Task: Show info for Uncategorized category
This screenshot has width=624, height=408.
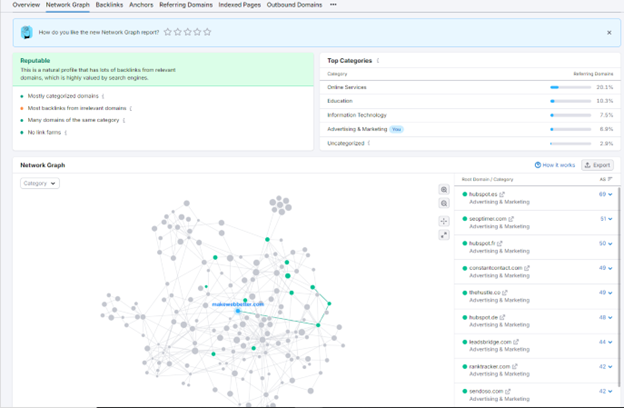Action: click(x=369, y=143)
